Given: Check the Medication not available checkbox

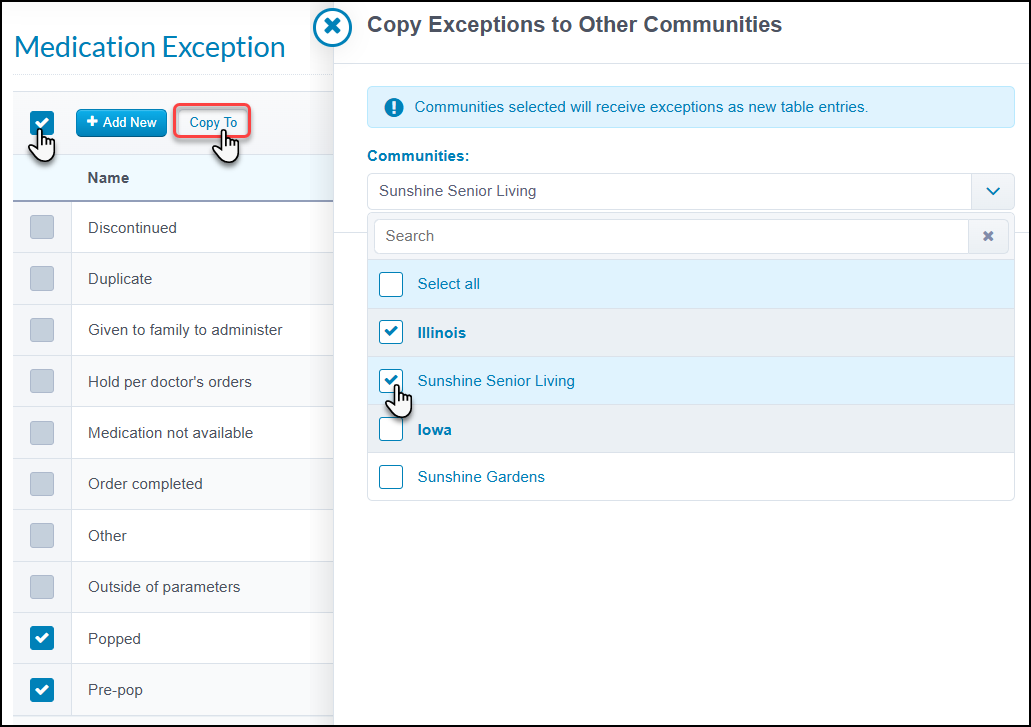Looking at the screenshot, I should pos(42,433).
